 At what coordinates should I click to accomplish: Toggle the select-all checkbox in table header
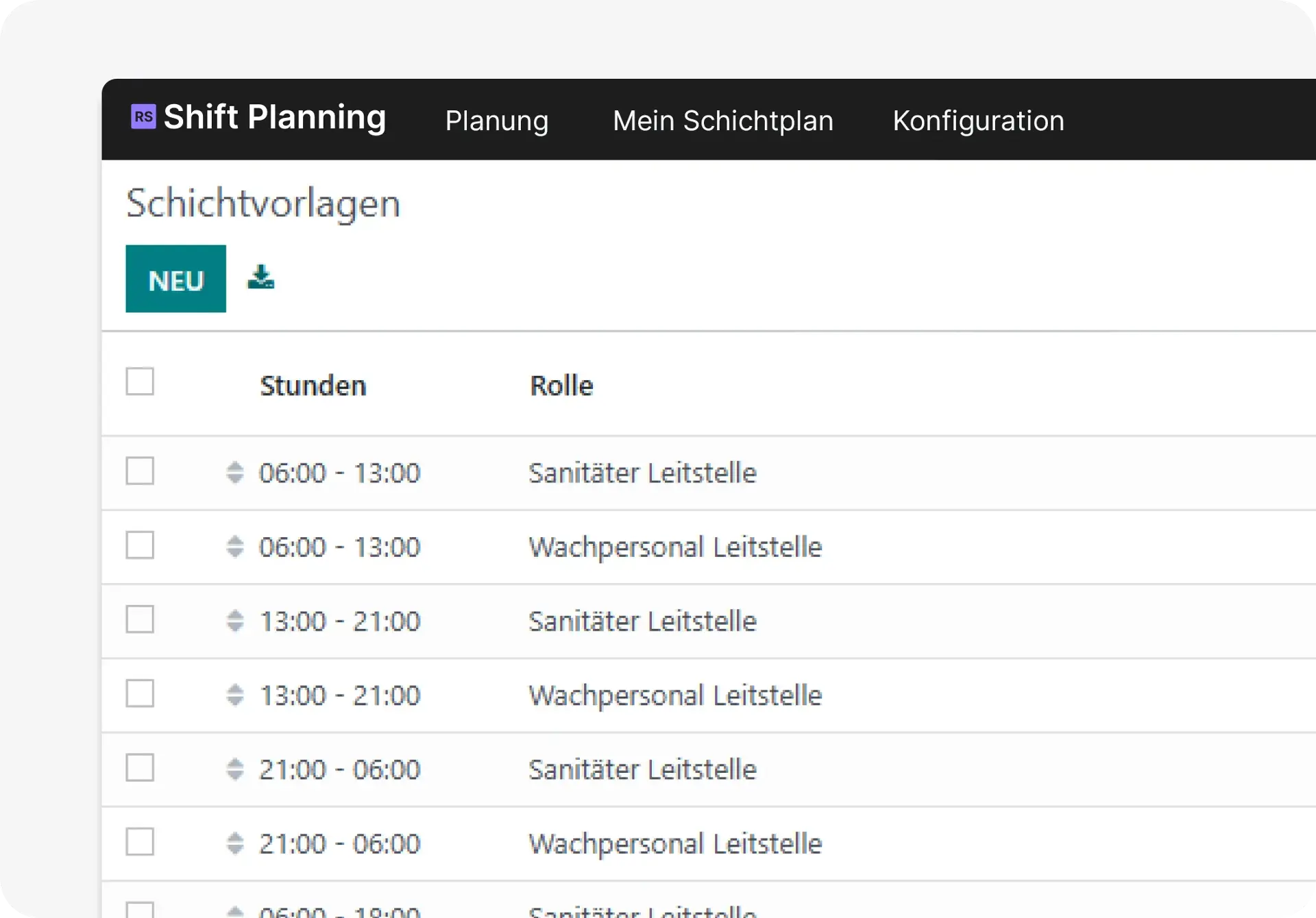[140, 382]
